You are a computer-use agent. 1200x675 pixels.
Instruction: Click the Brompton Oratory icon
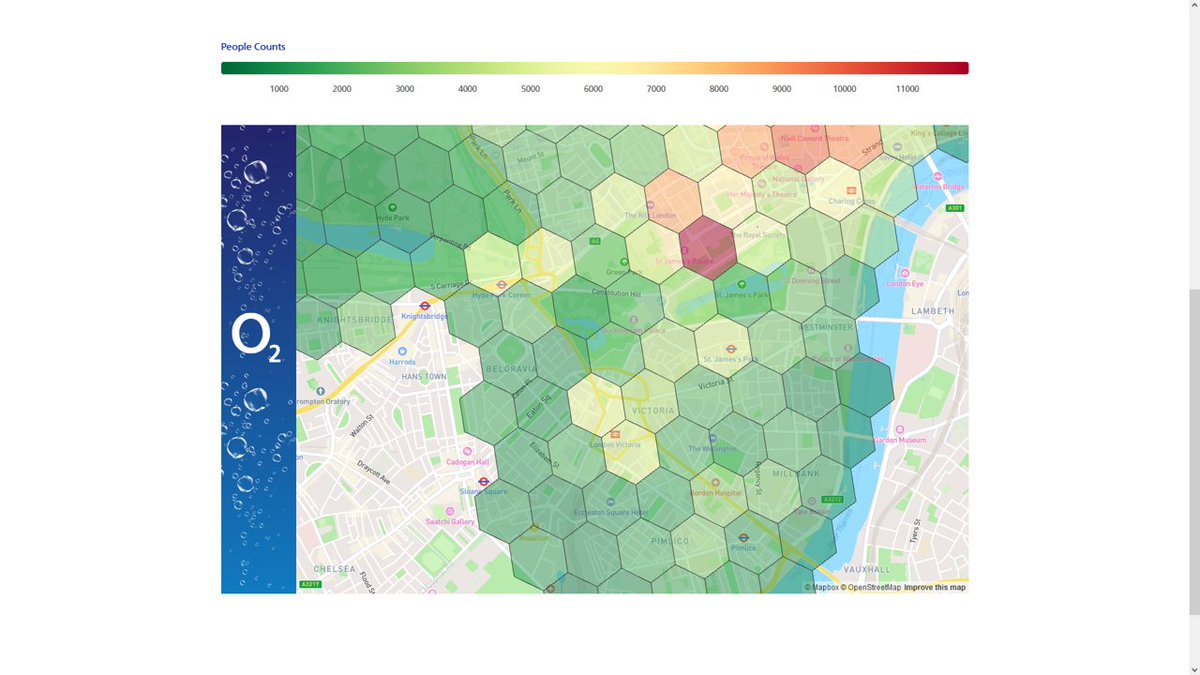[x=320, y=391]
